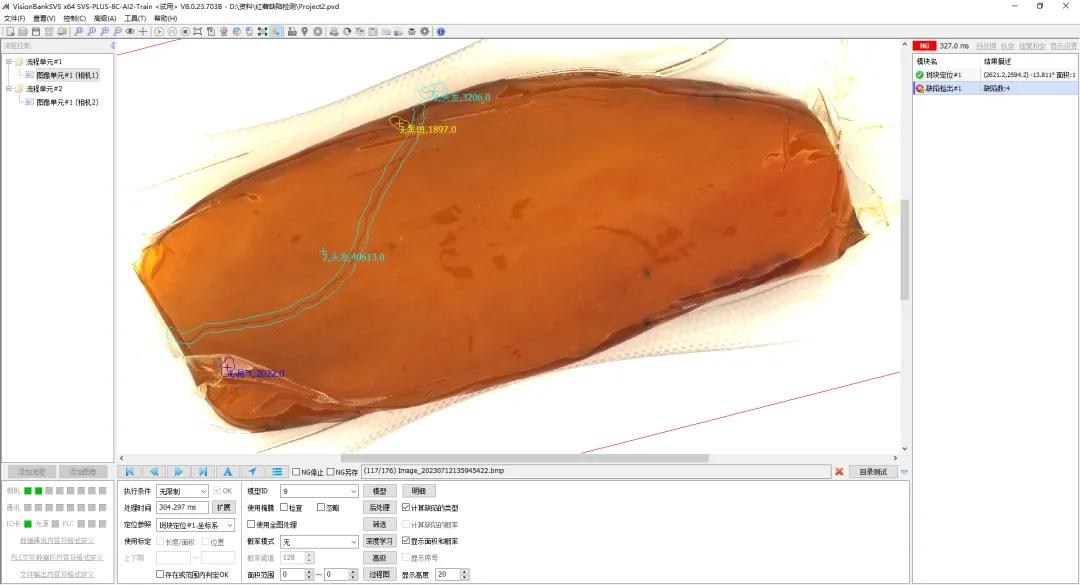Jump to the first image using navigation arrow

pyautogui.click(x=129, y=472)
